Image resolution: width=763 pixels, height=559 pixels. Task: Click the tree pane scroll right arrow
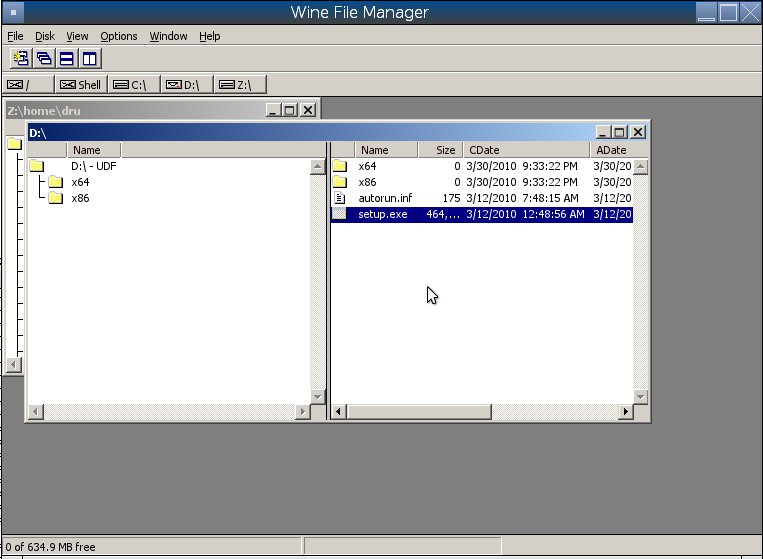[x=303, y=412]
